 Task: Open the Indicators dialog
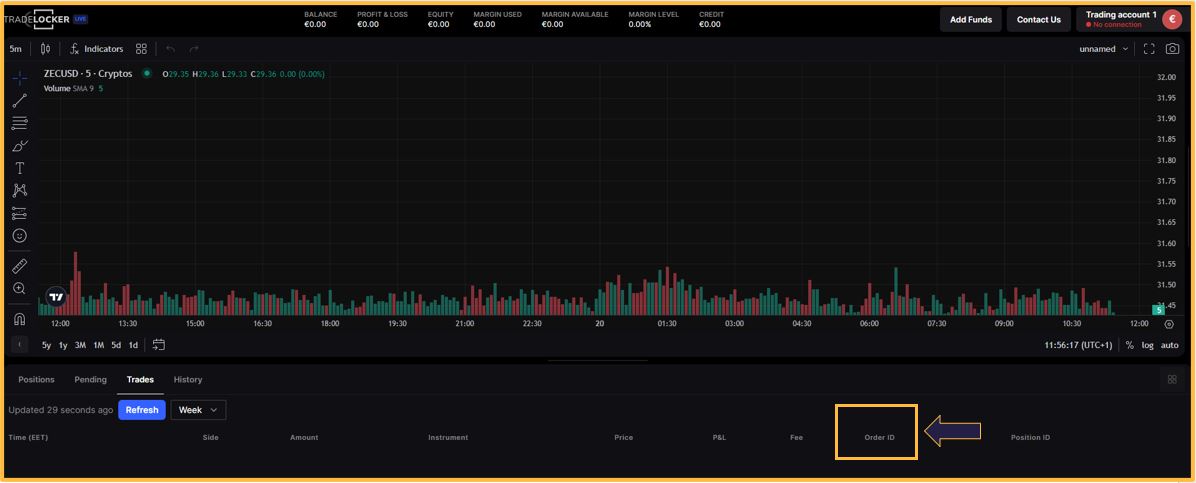[97, 49]
